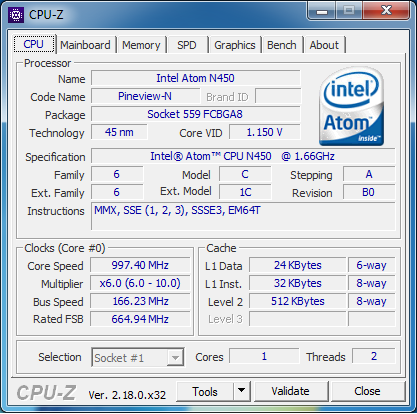This screenshot has width=417, height=414.
Task: Click the Ext. Family value 6
Action: click(117, 192)
